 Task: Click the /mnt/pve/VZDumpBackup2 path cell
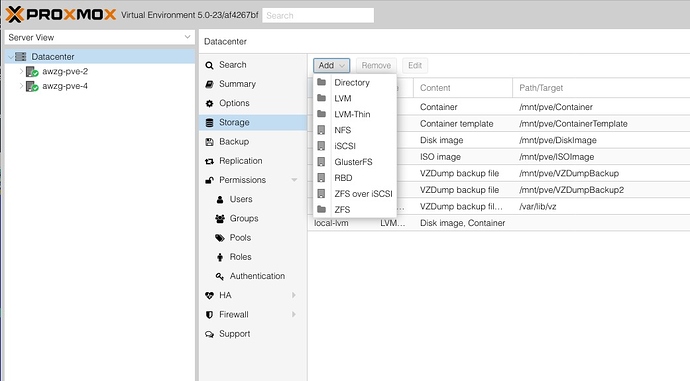(572, 190)
